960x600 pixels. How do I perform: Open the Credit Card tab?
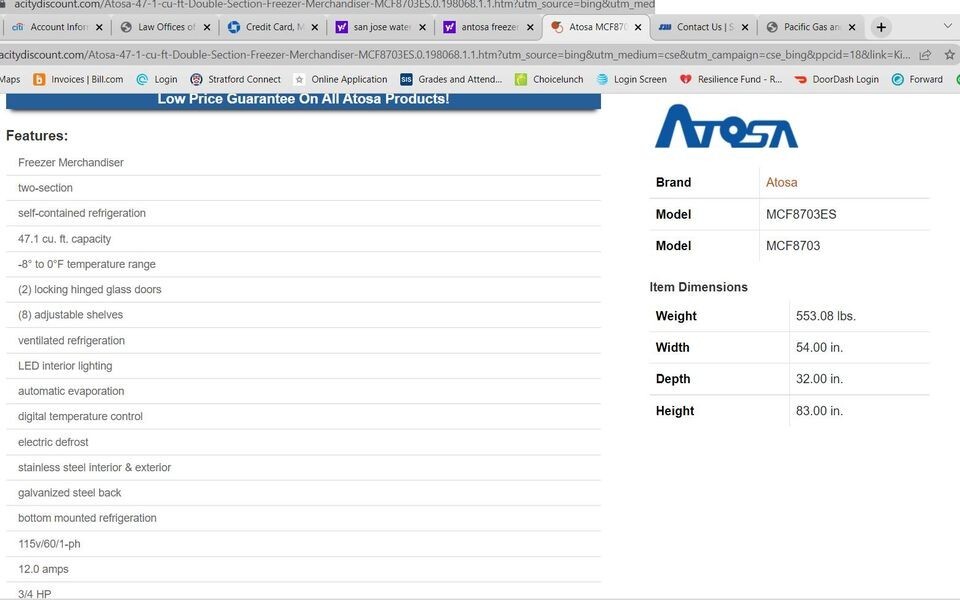[274, 27]
